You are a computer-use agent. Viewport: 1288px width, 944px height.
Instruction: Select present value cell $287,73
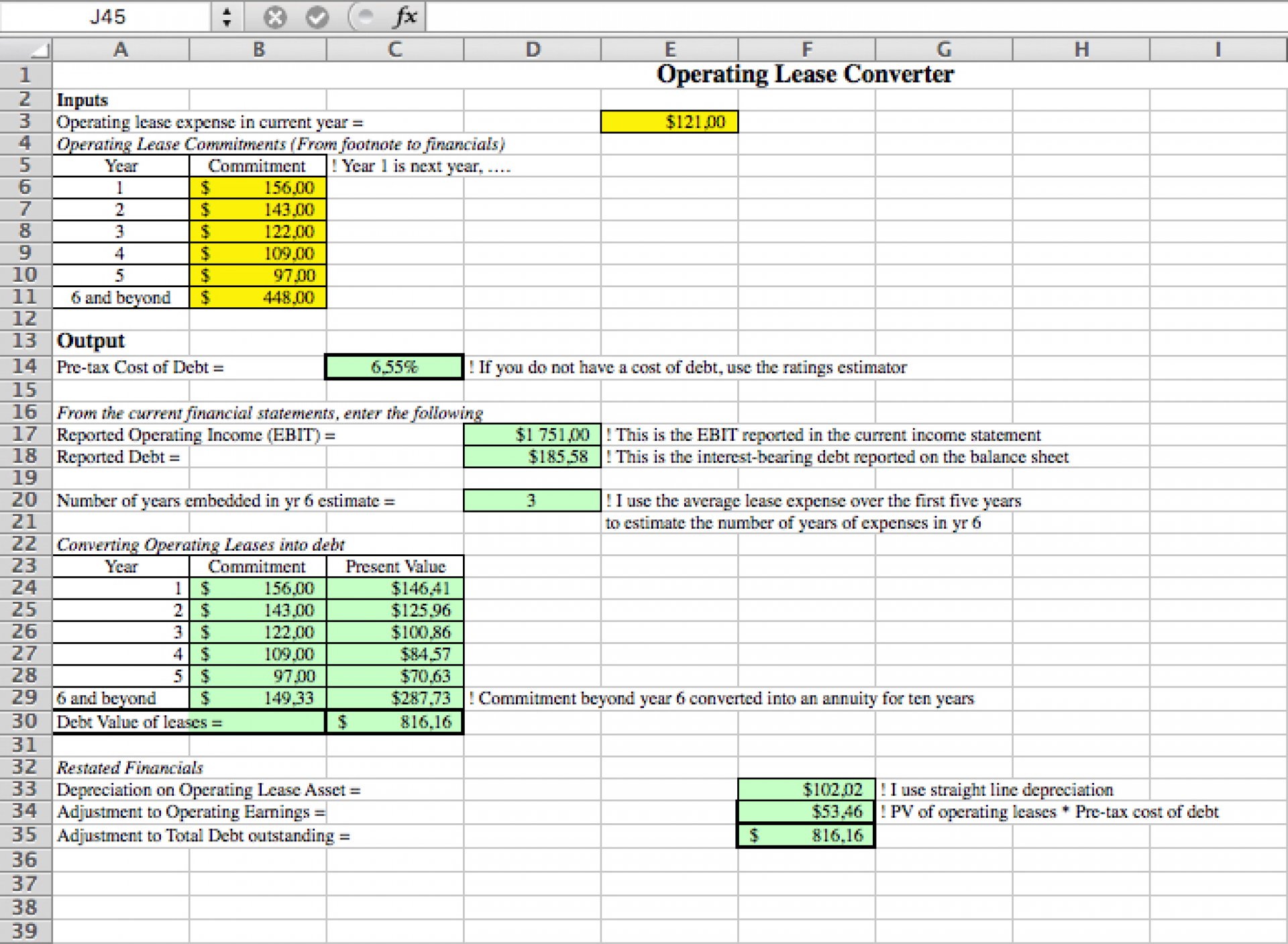[395, 698]
